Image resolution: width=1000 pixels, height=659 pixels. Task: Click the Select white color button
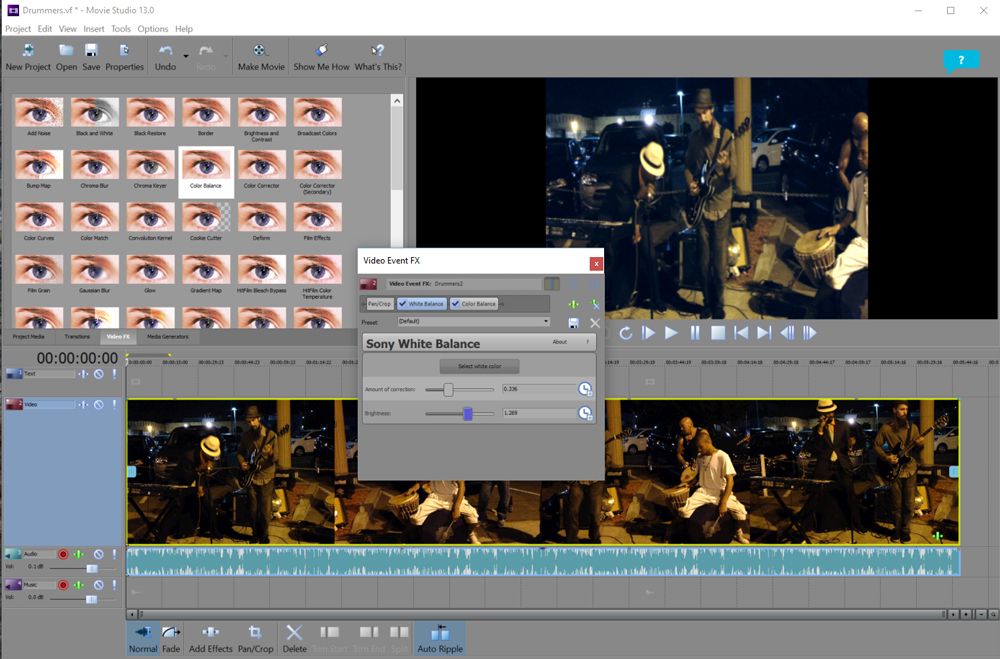[x=478, y=367]
